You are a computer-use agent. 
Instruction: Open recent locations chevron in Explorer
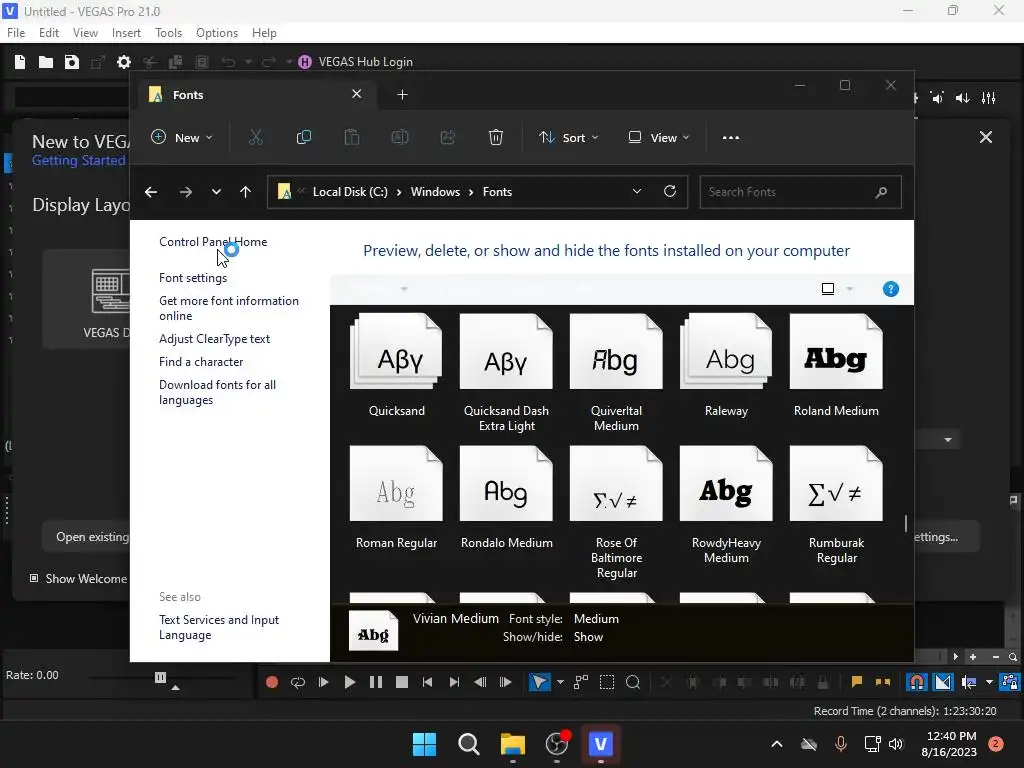[x=216, y=192]
